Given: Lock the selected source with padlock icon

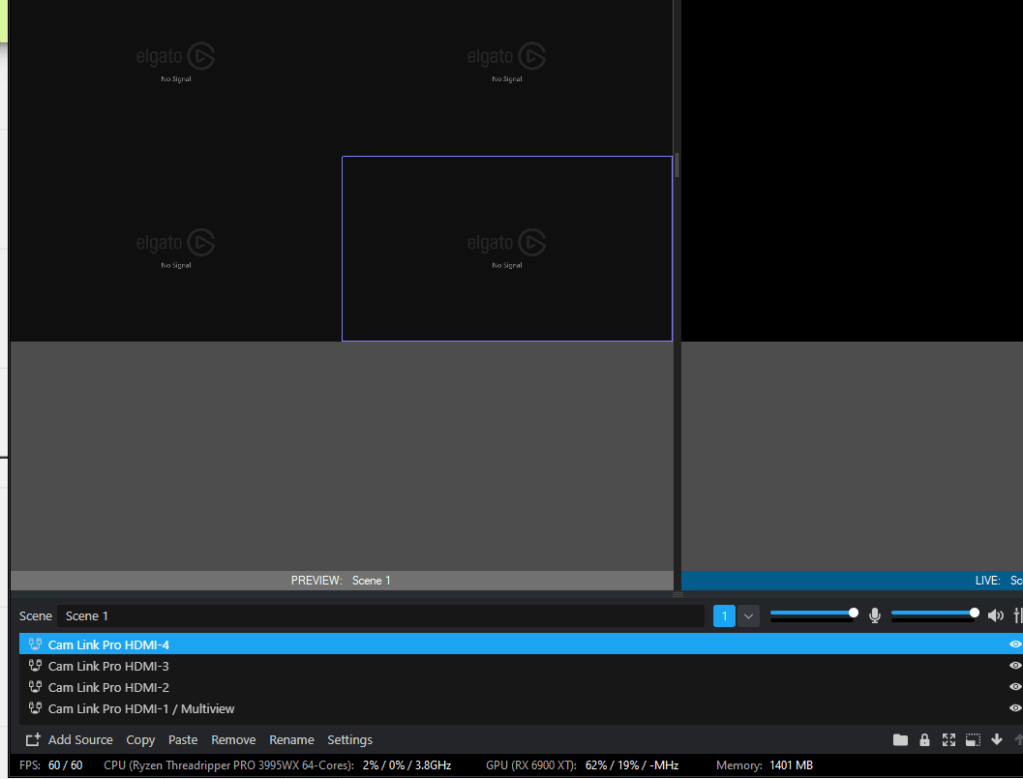Looking at the screenshot, I should 924,739.
